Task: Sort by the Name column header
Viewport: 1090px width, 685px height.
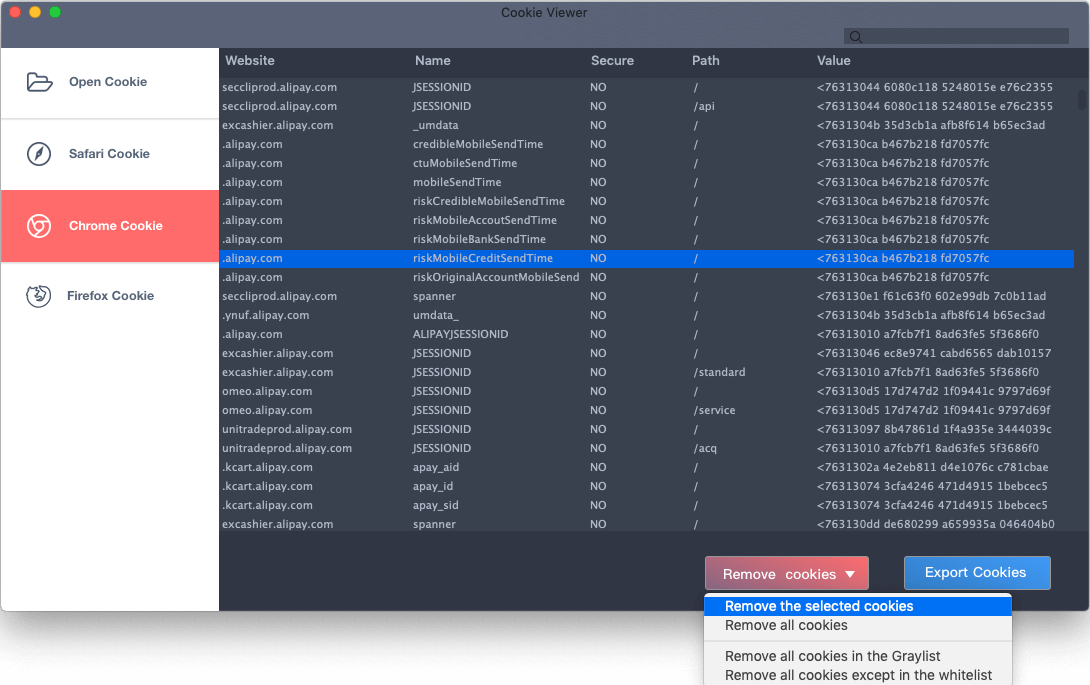Action: point(432,61)
